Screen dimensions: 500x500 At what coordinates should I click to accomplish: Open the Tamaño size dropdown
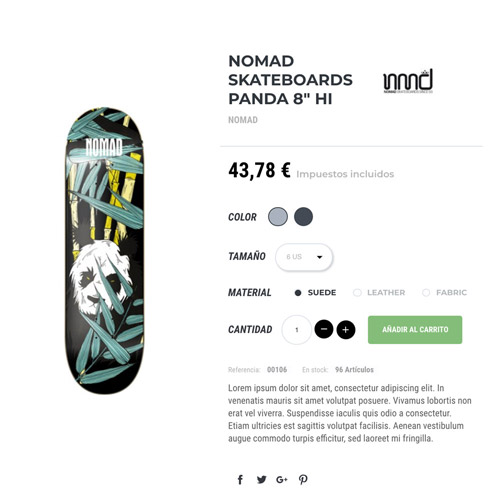pyautogui.click(x=304, y=257)
